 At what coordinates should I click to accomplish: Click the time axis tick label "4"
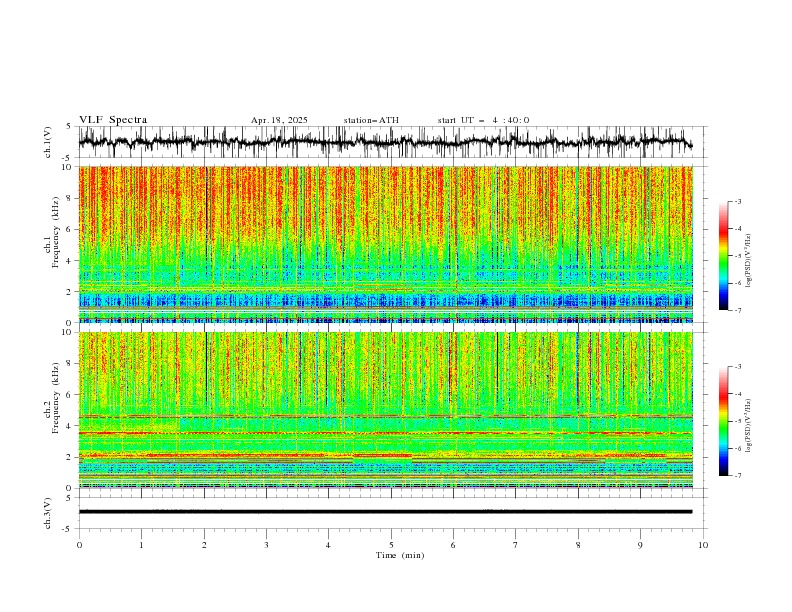328,545
